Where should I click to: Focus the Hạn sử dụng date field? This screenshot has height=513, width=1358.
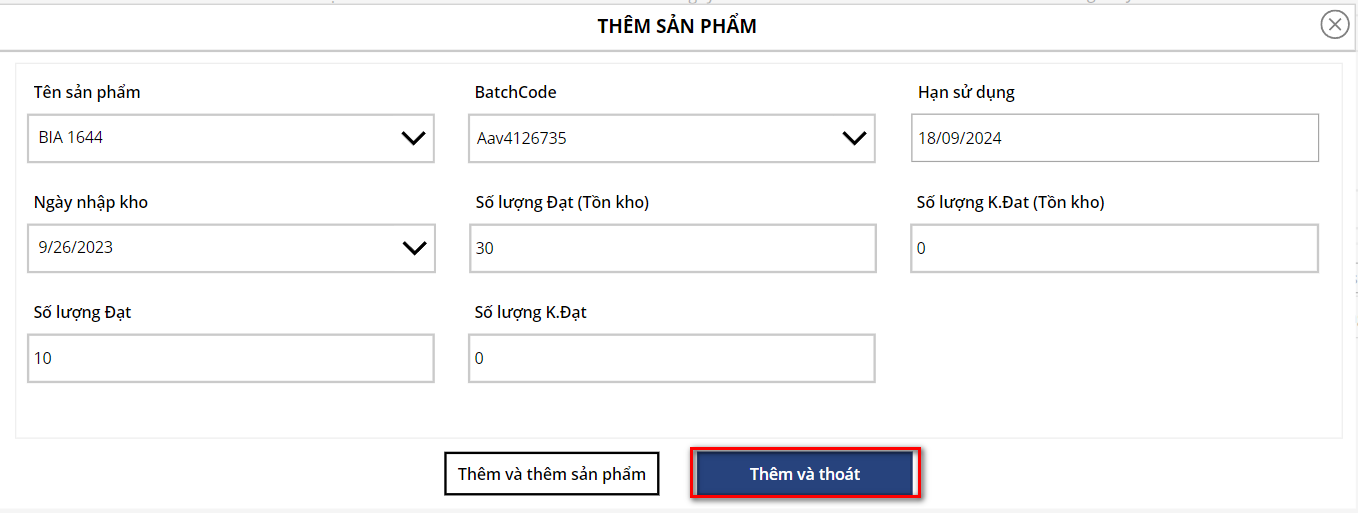[x=1114, y=138]
